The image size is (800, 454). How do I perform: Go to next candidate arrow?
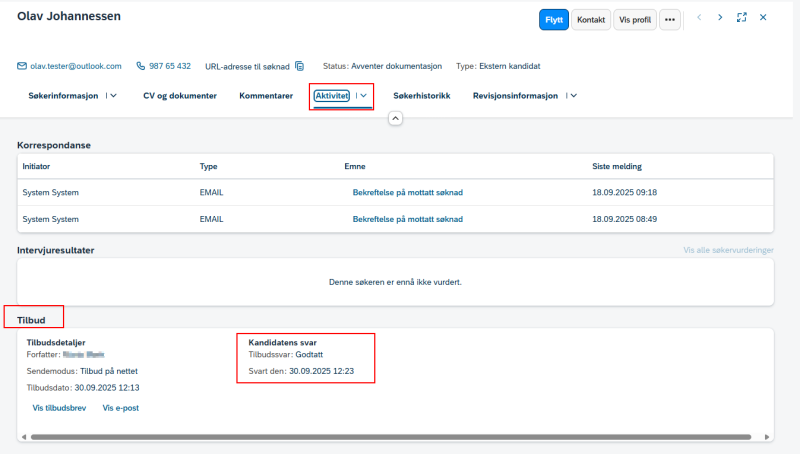click(720, 17)
